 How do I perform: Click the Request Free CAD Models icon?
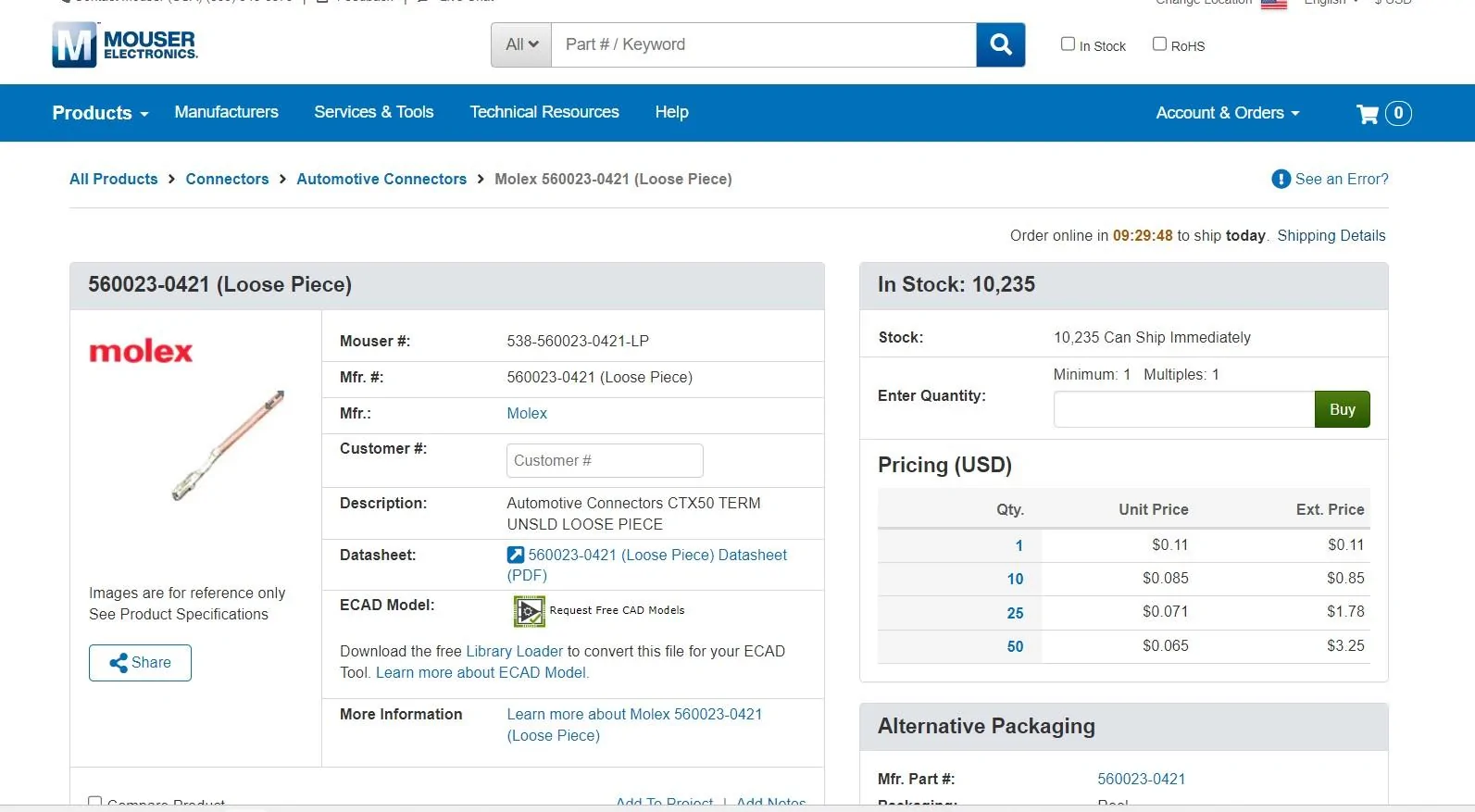[x=529, y=611]
